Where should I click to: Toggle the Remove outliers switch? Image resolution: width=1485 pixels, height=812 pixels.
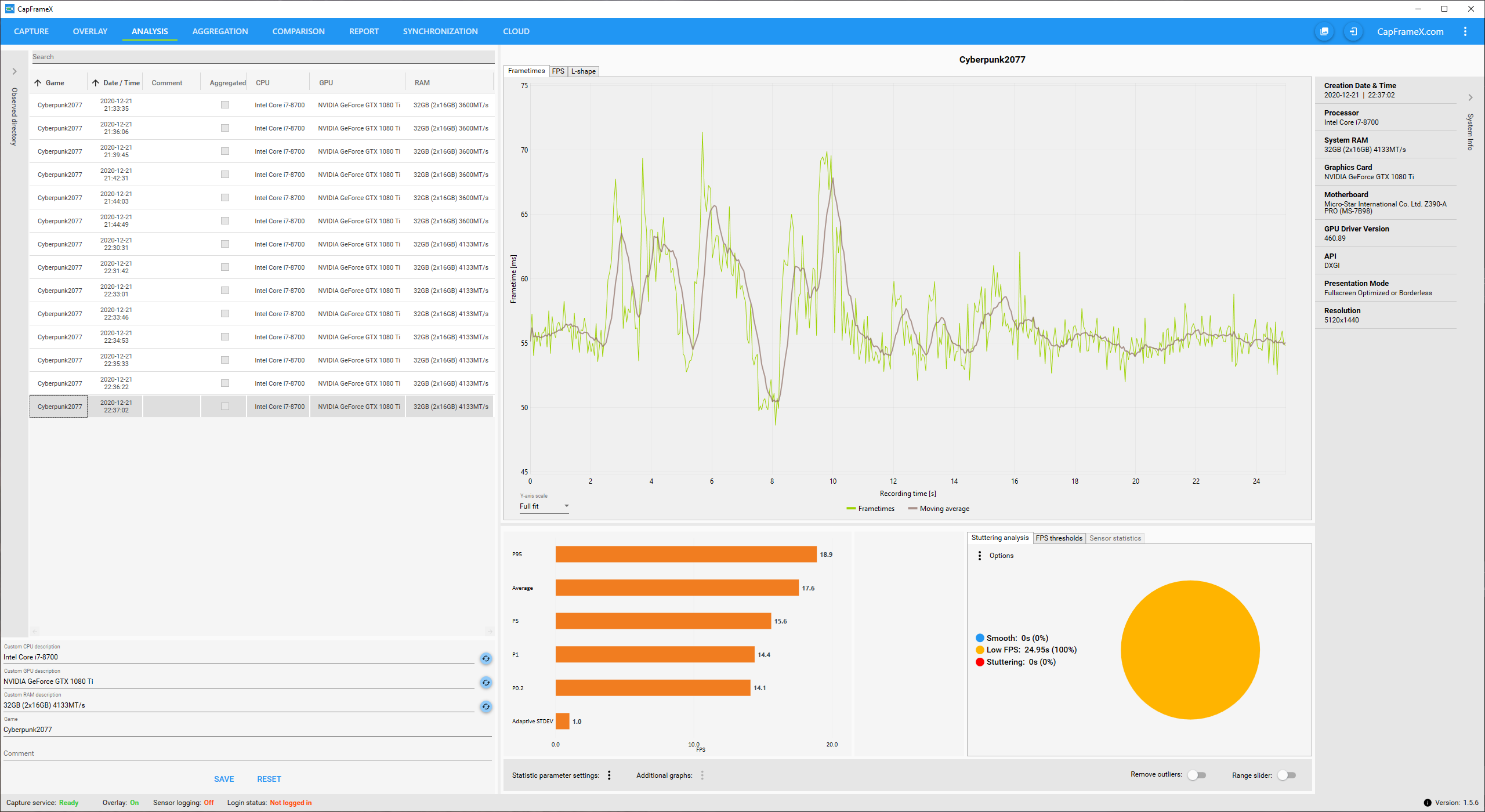click(1196, 775)
